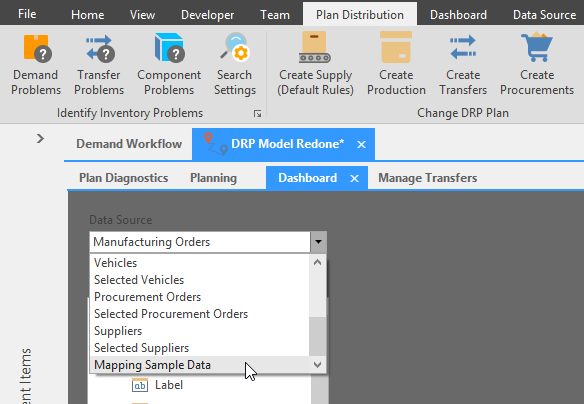This screenshot has height=404, width=584.
Task: Click the Create Procurements cart icon
Action: pos(537,47)
